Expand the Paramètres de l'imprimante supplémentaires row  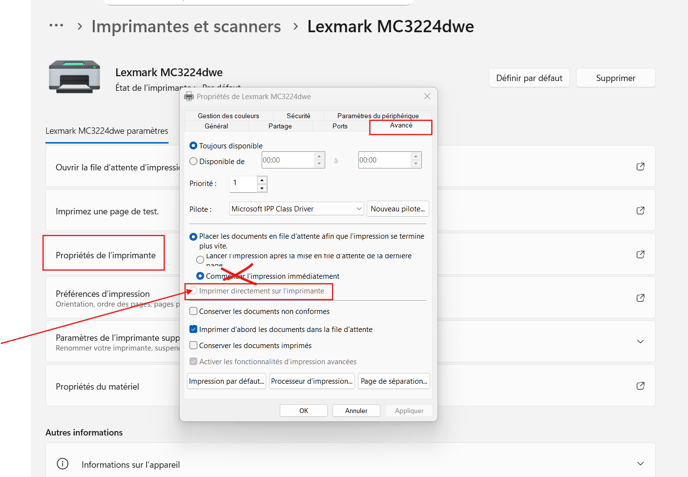[640, 342]
